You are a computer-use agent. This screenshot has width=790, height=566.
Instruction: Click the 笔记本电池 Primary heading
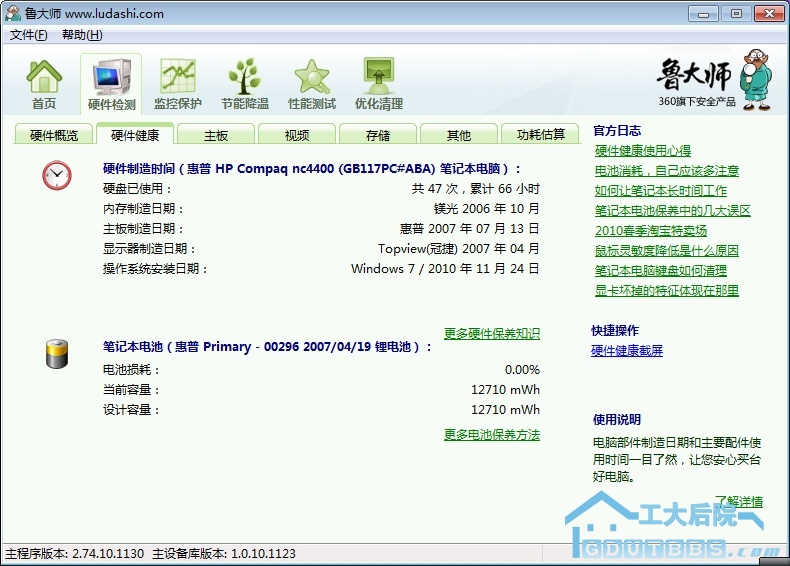pos(267,347)
